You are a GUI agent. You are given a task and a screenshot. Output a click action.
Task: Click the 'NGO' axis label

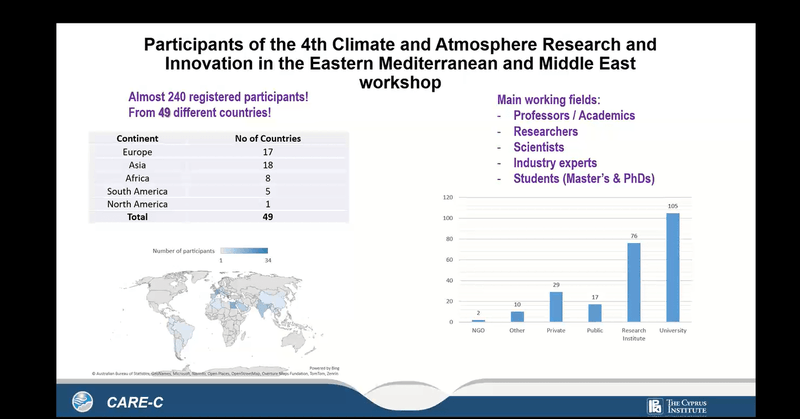click(x=478, y=331)
